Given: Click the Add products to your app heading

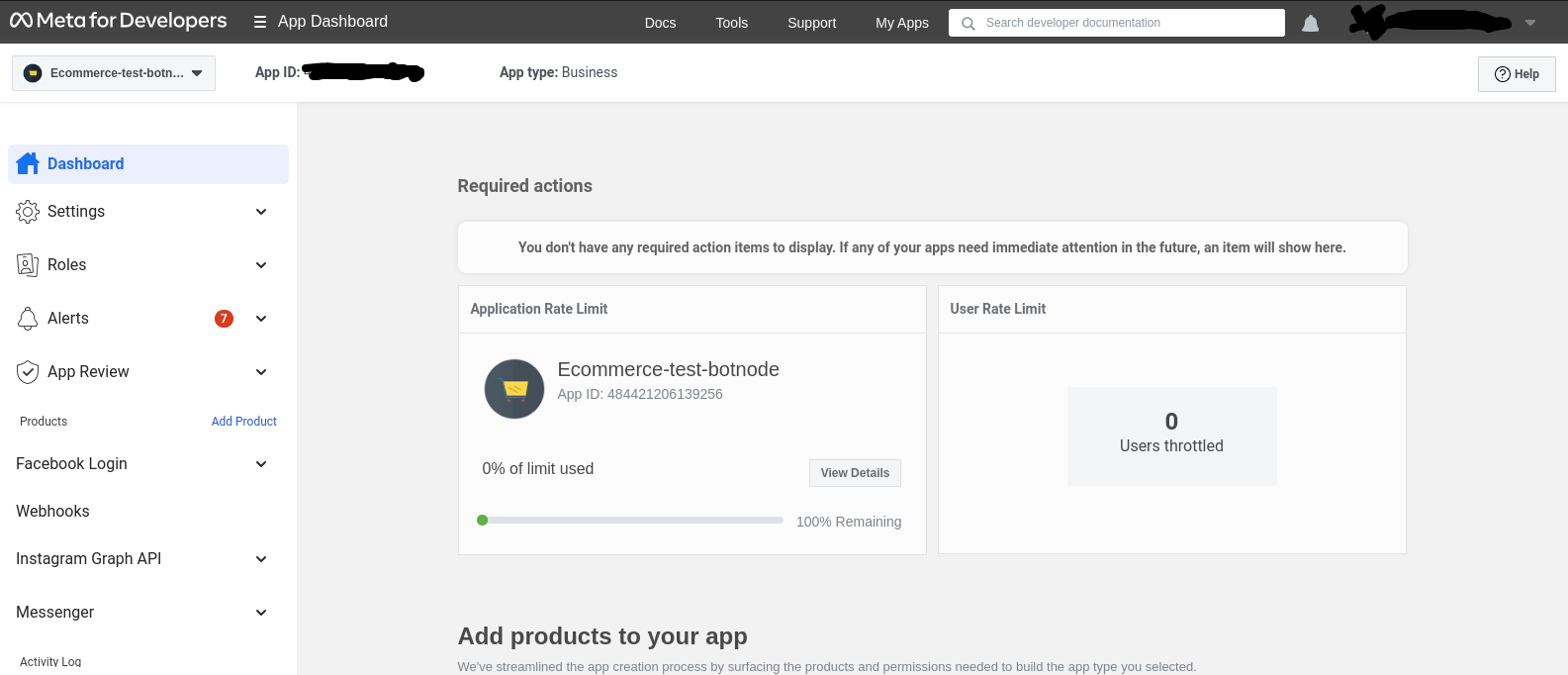Looking at the screenshot, I should [602, 635].
